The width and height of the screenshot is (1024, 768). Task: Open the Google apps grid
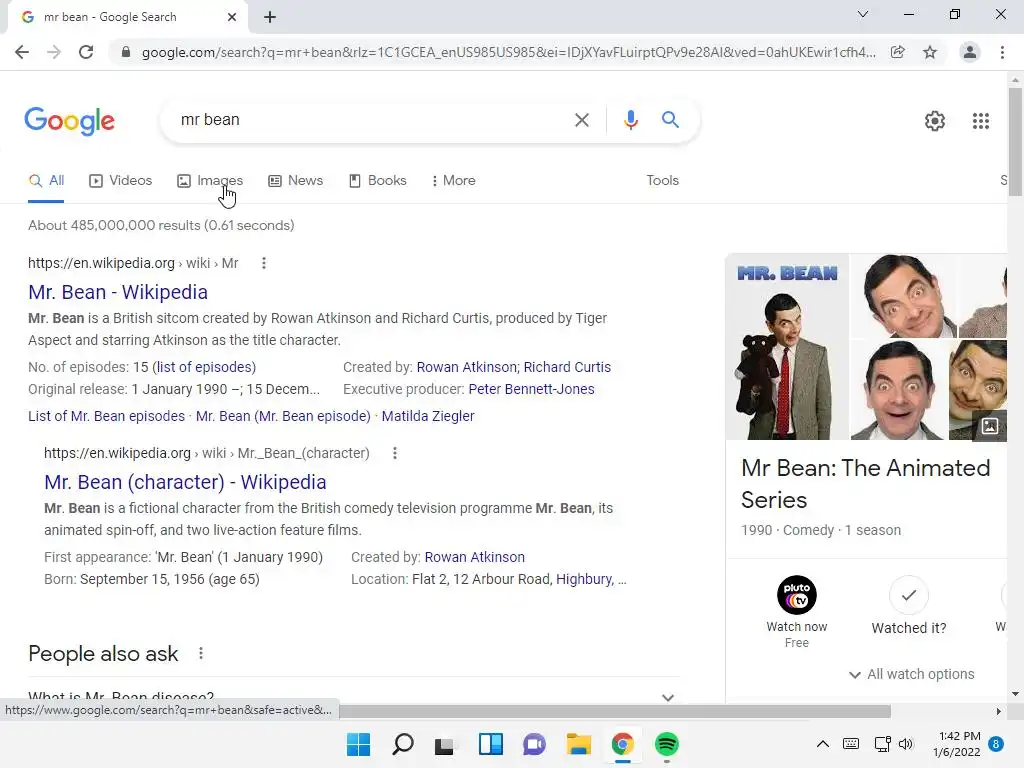[x=980, y=121]
